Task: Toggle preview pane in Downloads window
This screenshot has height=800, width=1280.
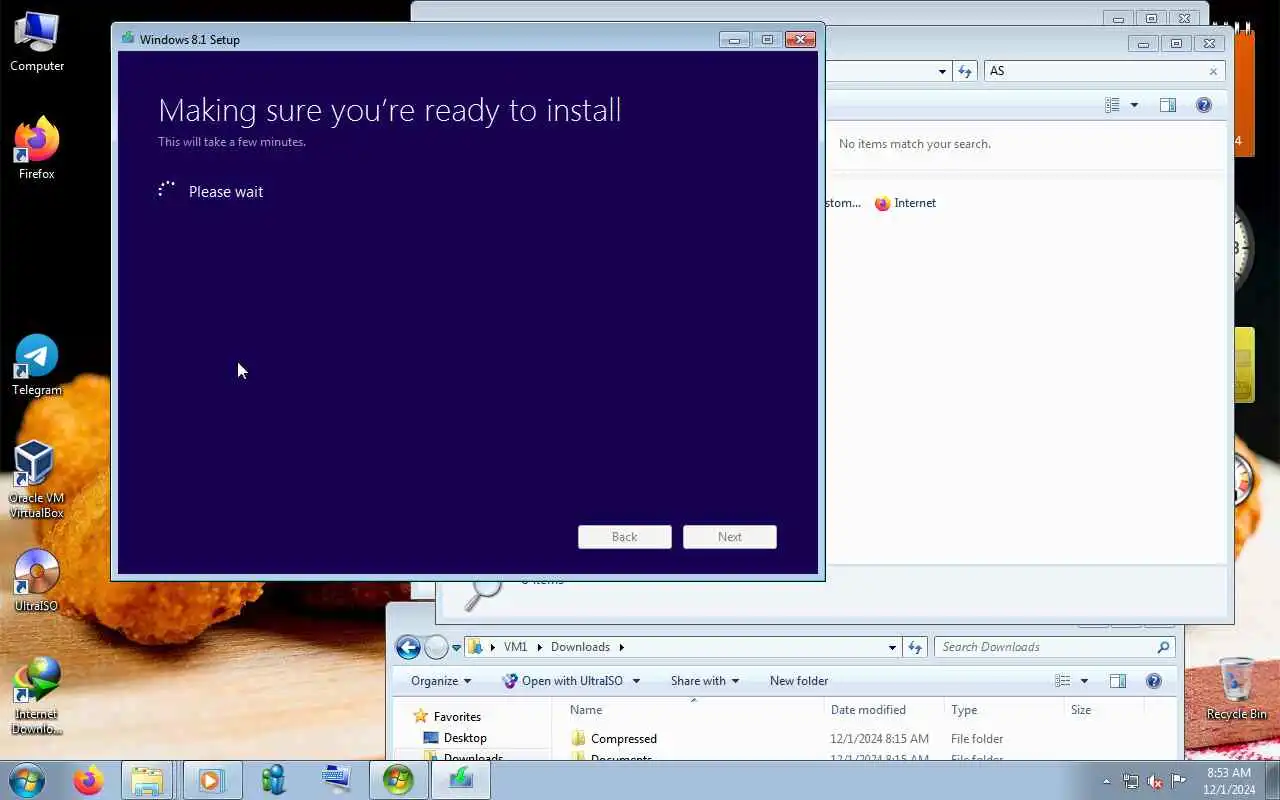Action: click(x=1118, y=681)
